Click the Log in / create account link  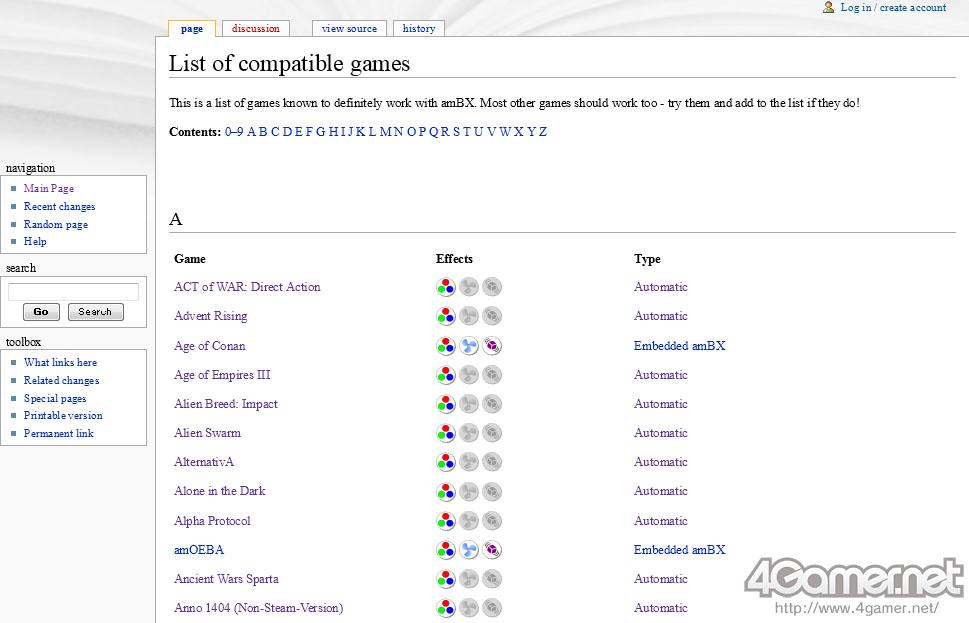(x=893, y=7)
